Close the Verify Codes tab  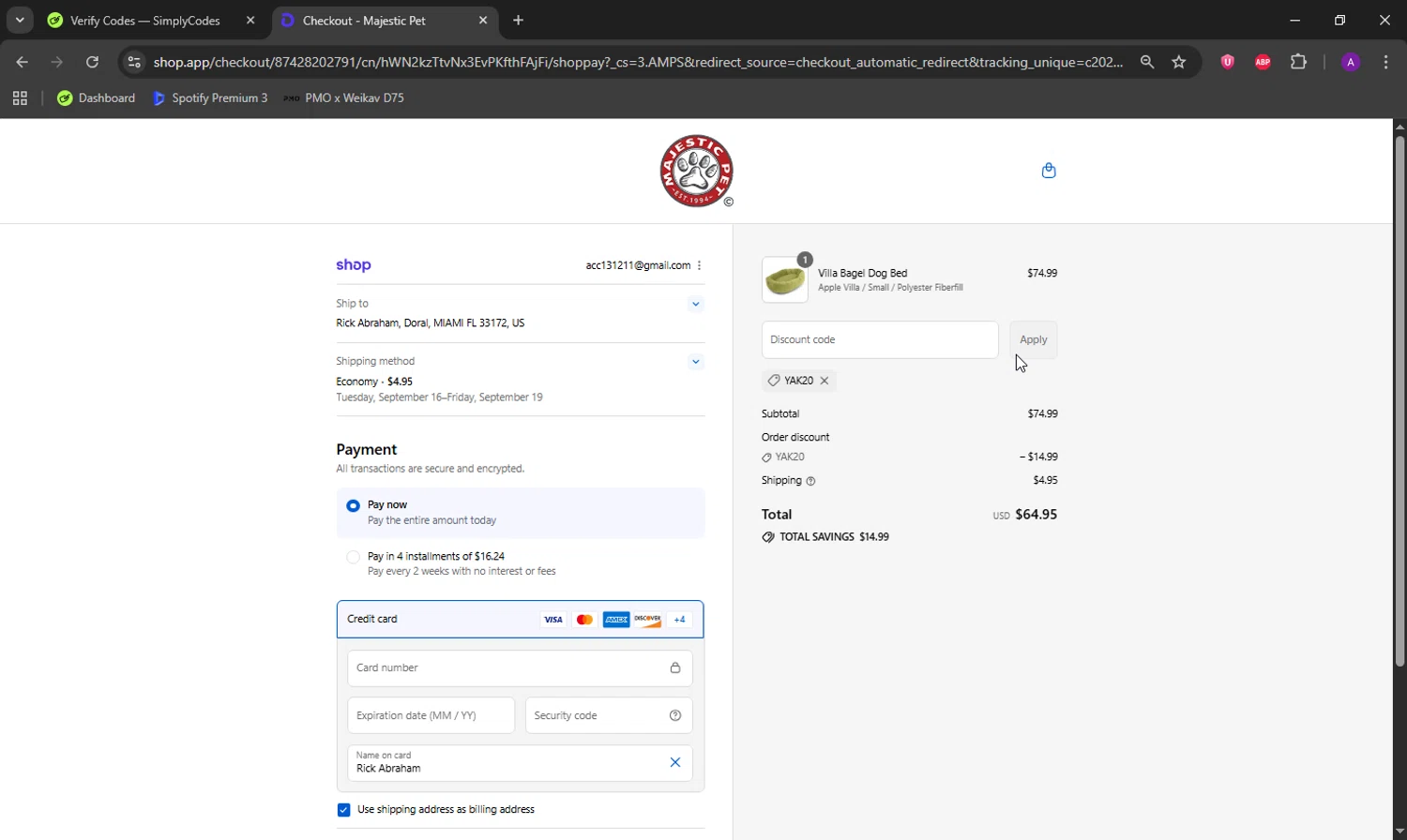(250, 20)
